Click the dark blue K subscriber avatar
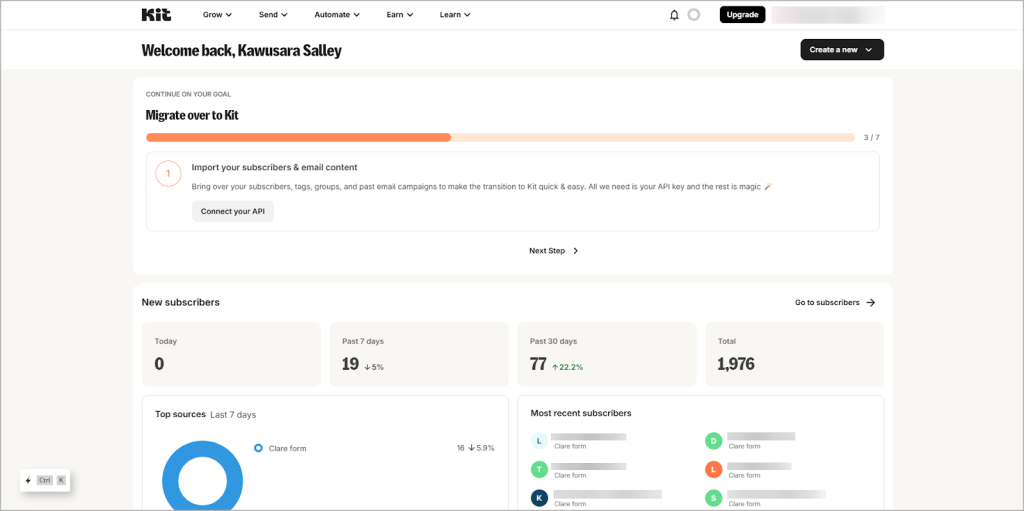The image size is (1024, 511). [539, 497]
